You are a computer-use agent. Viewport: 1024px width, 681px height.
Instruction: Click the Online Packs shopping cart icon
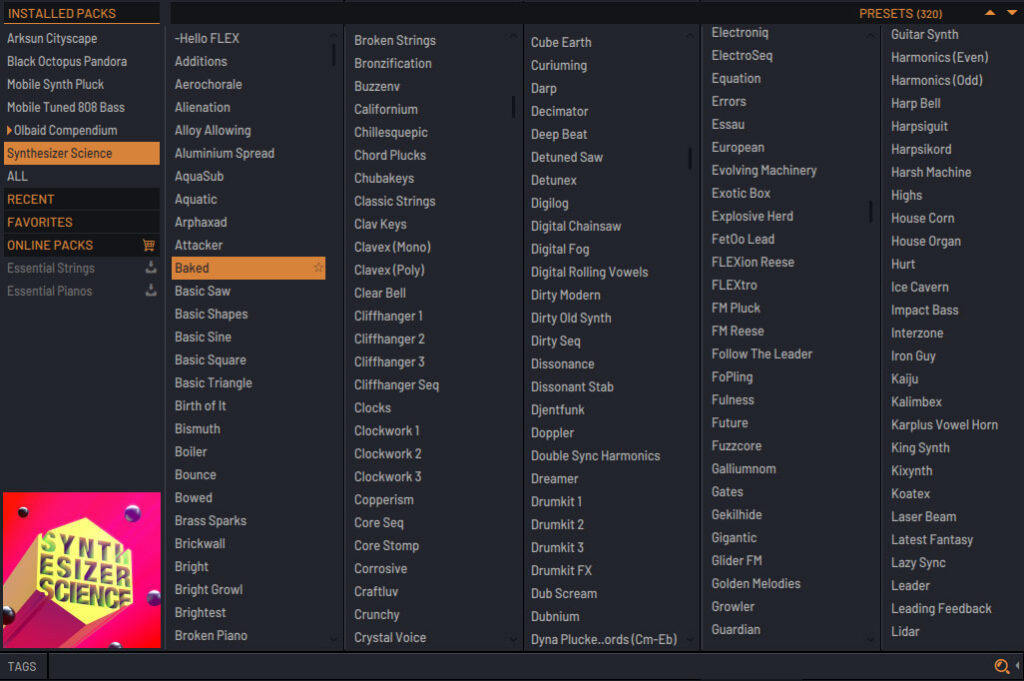tap(149, 245)
